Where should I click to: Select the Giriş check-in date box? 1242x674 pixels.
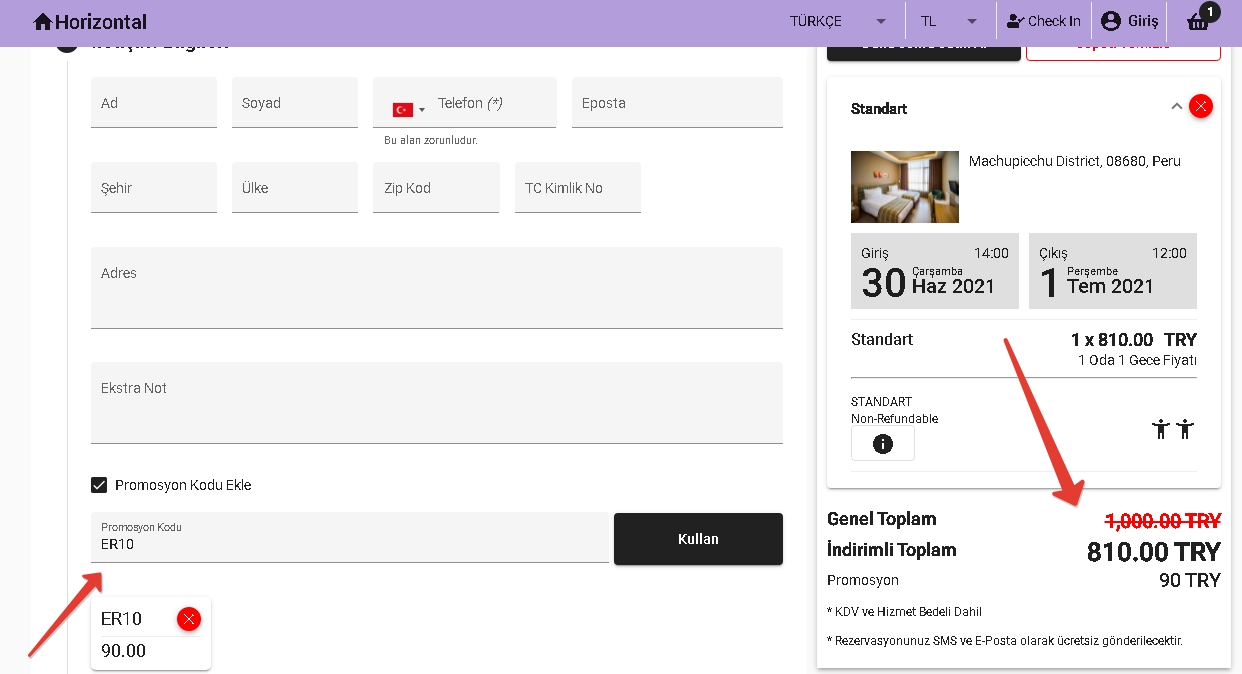click(x=934, y=271)
